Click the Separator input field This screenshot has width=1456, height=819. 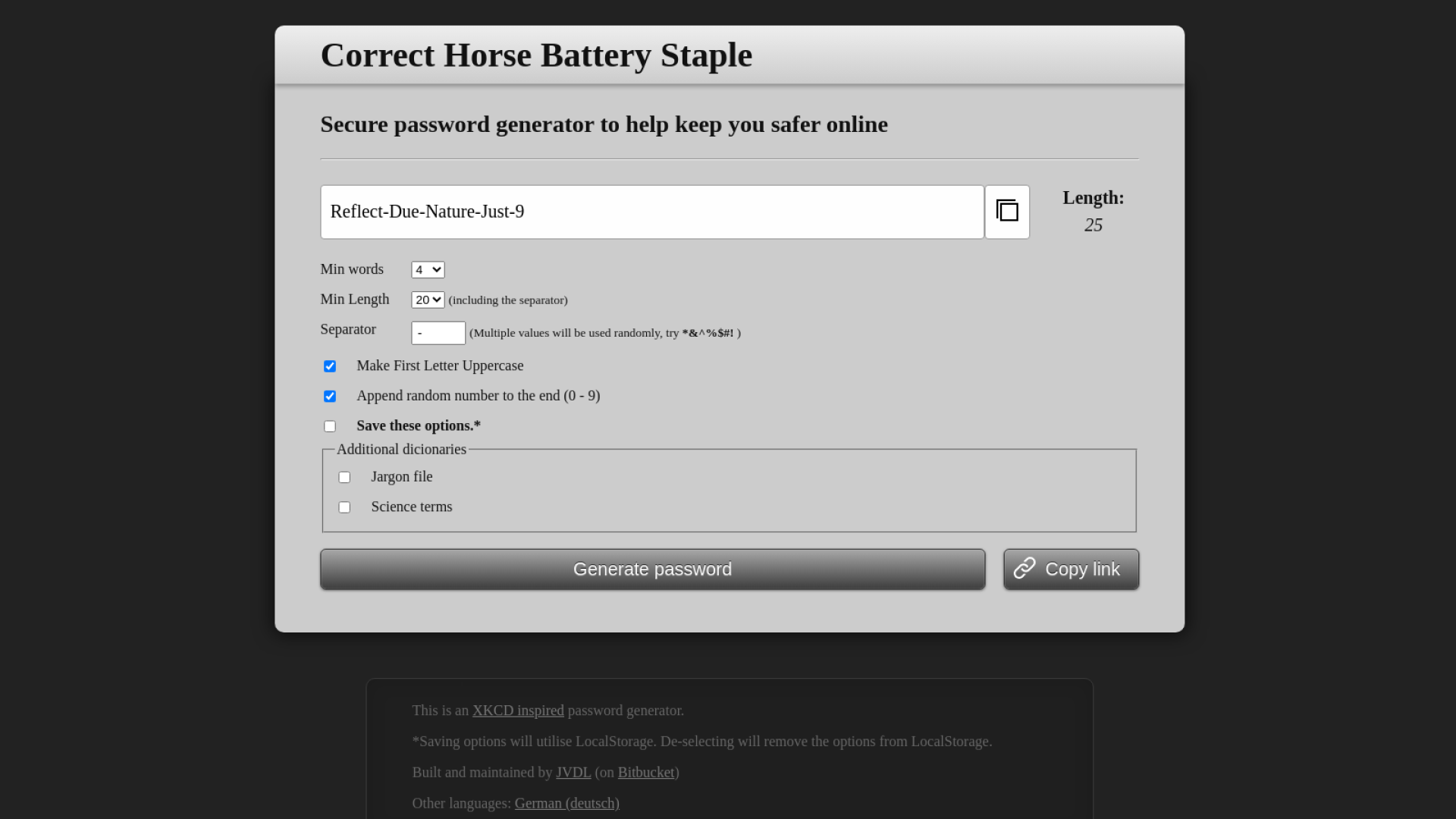438,333
